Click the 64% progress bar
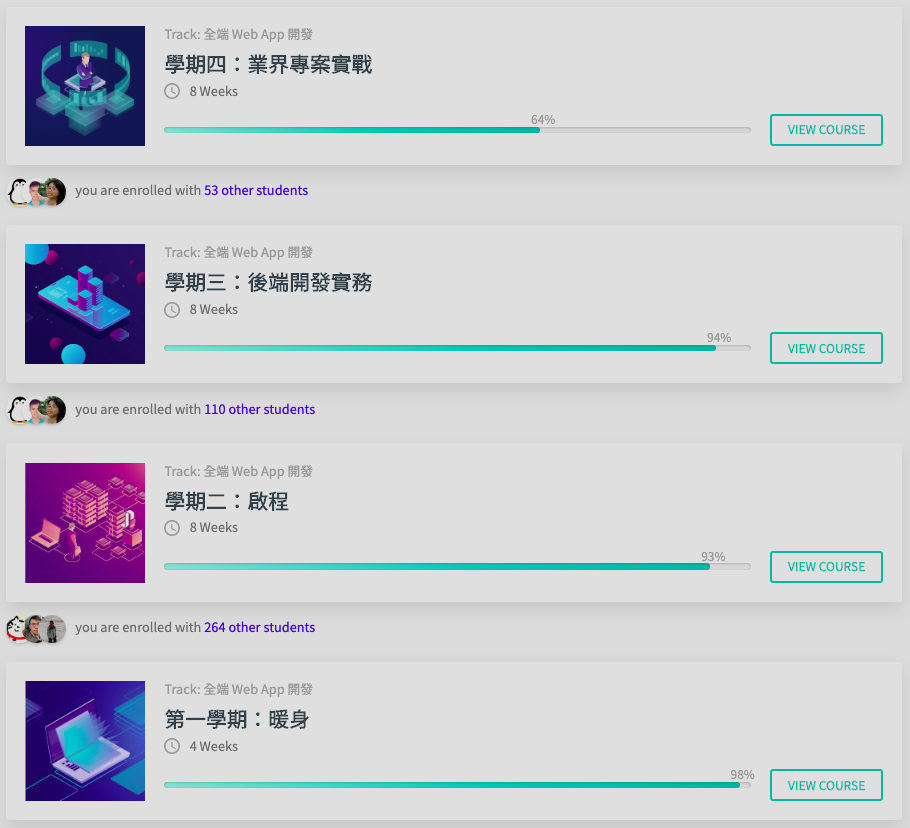Image resolution: width=910 pixels, height=828 pixels. [x=457, y=130]
